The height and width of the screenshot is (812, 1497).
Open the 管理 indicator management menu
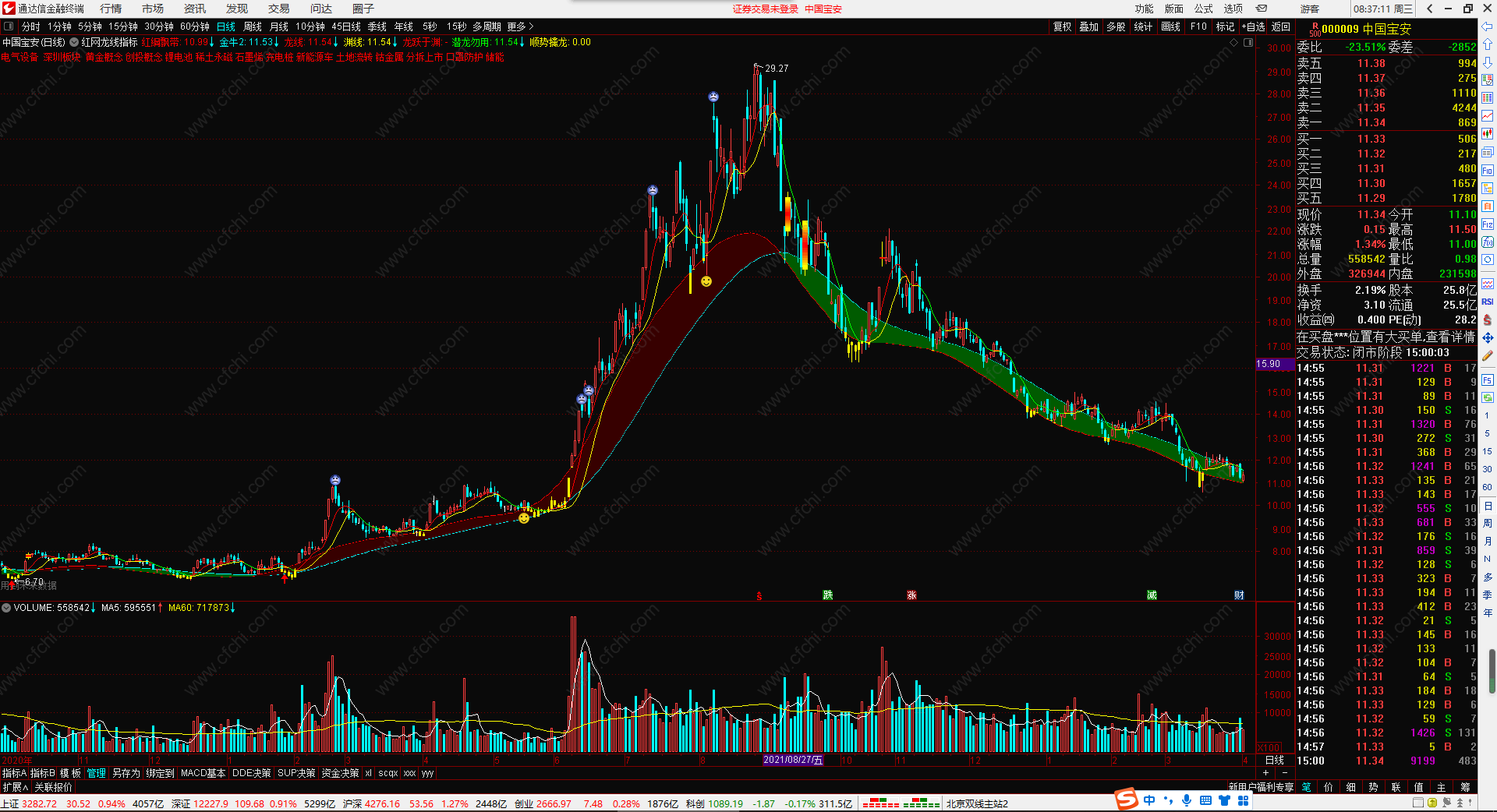[x=96, y=773]
